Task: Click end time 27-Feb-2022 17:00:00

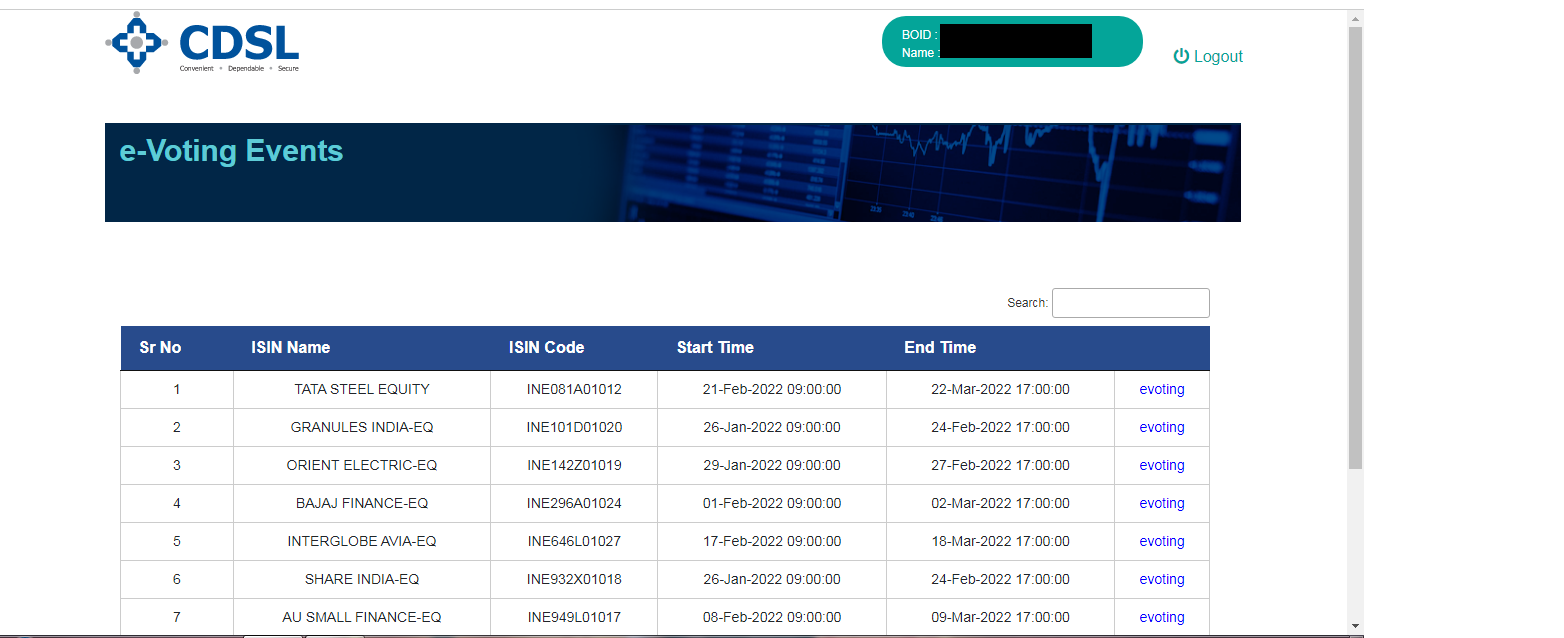Action: click(1000, 466)
